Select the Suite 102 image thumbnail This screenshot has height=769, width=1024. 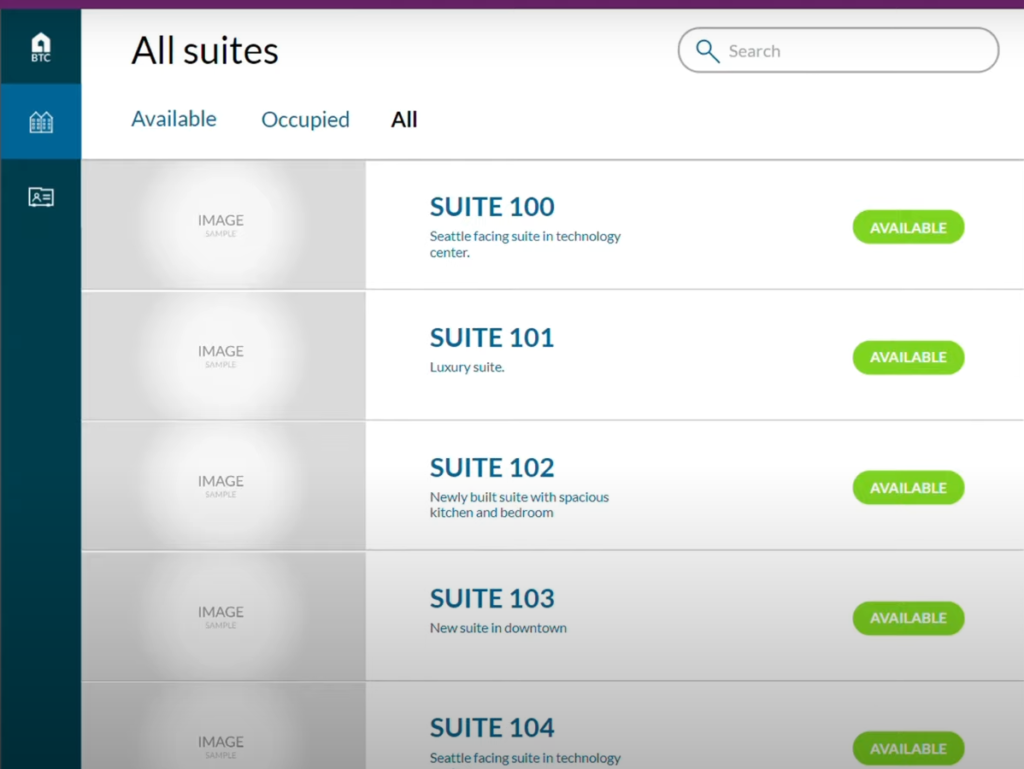pyautogui.click(x=223, y=486)
